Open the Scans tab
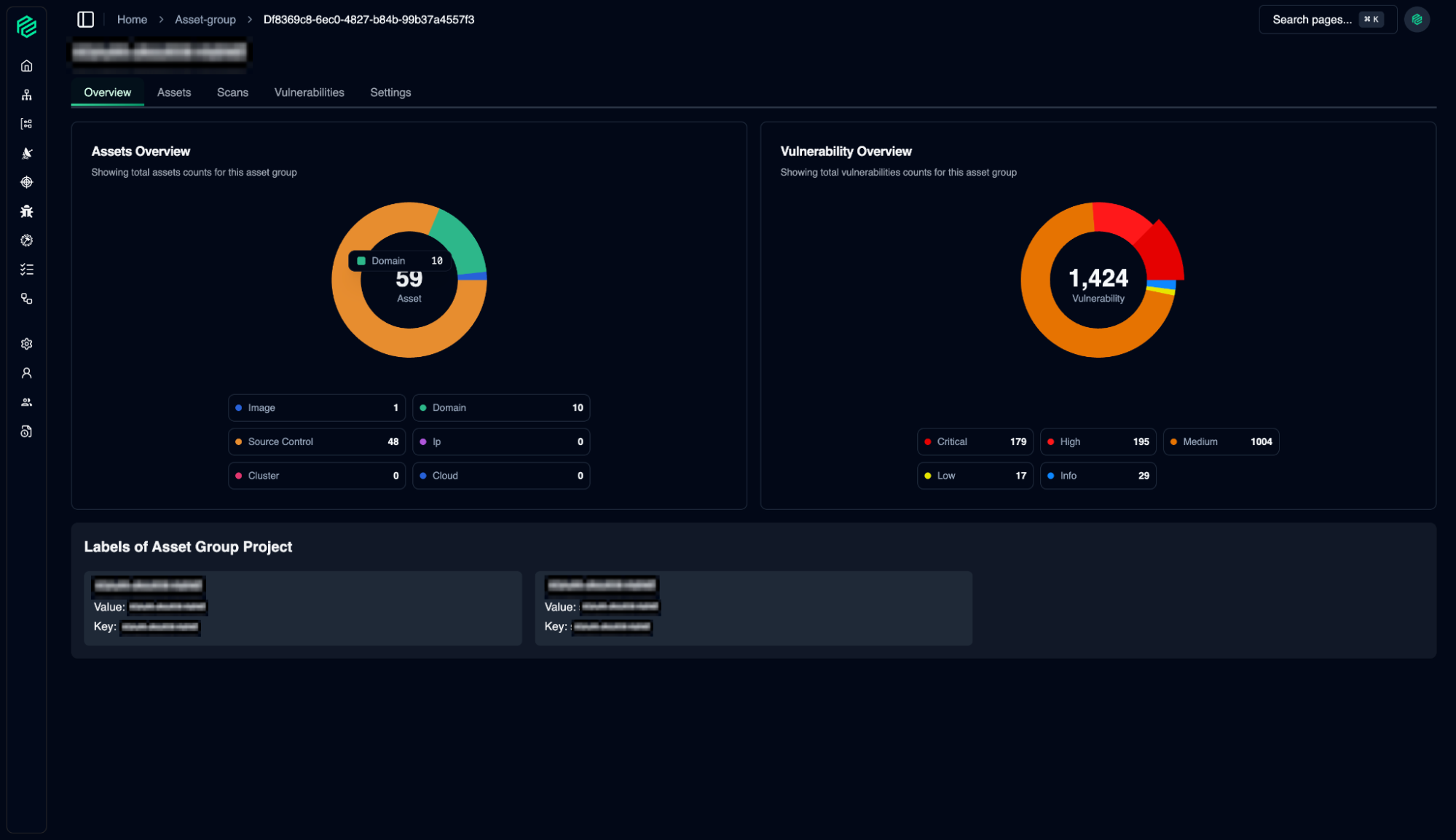 (x=232, y=93)
